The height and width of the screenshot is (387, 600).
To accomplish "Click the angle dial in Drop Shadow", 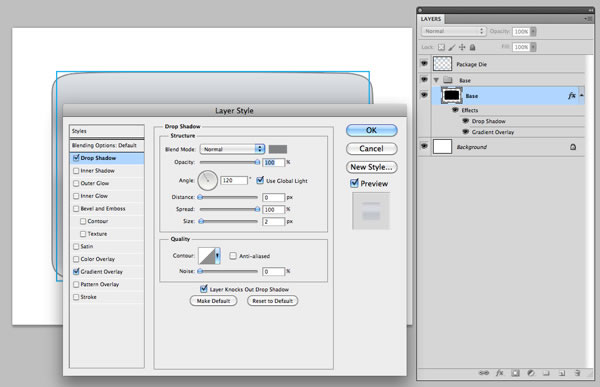I will (x=207, y=180).
